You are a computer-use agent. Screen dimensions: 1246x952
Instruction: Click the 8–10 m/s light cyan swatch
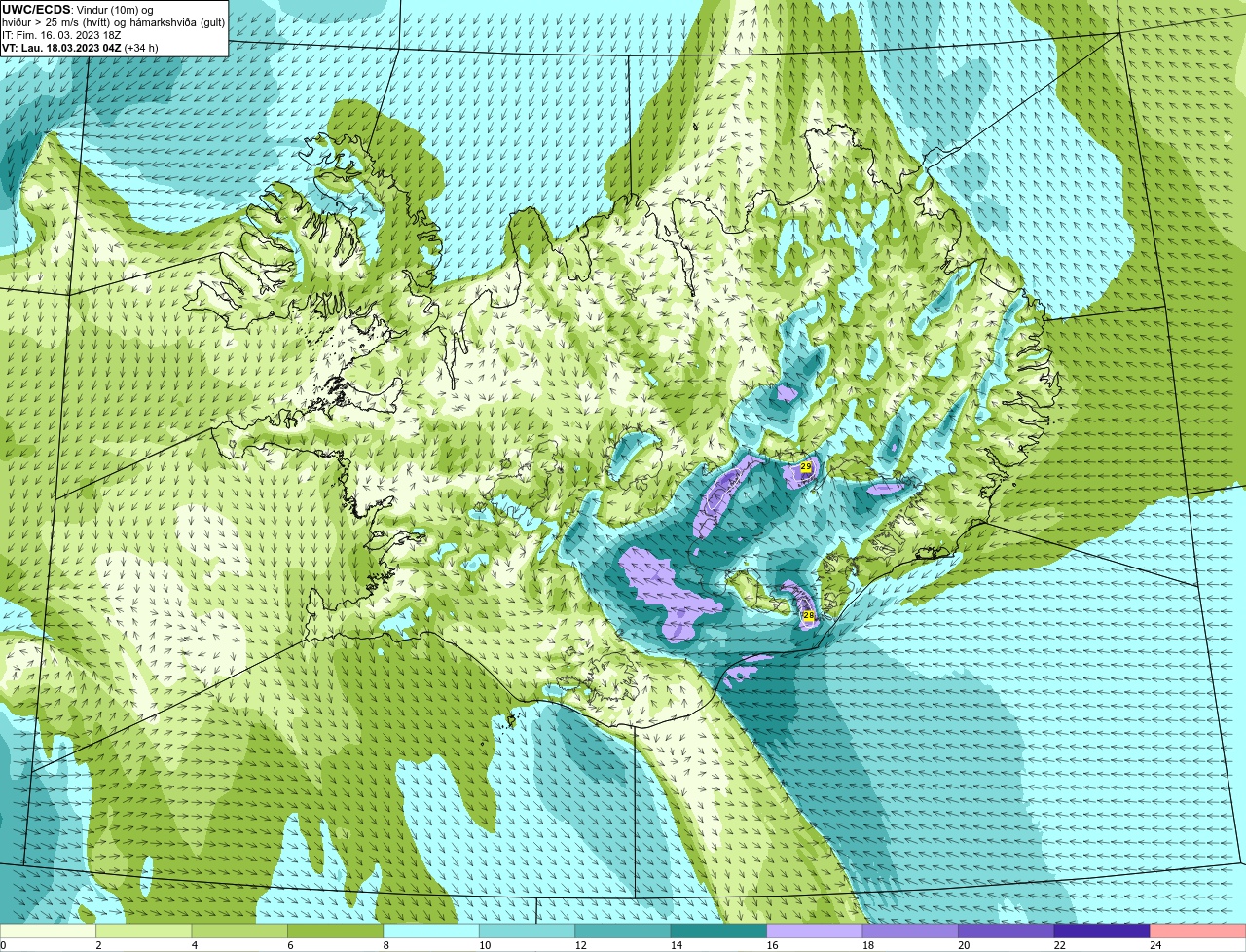431,932
